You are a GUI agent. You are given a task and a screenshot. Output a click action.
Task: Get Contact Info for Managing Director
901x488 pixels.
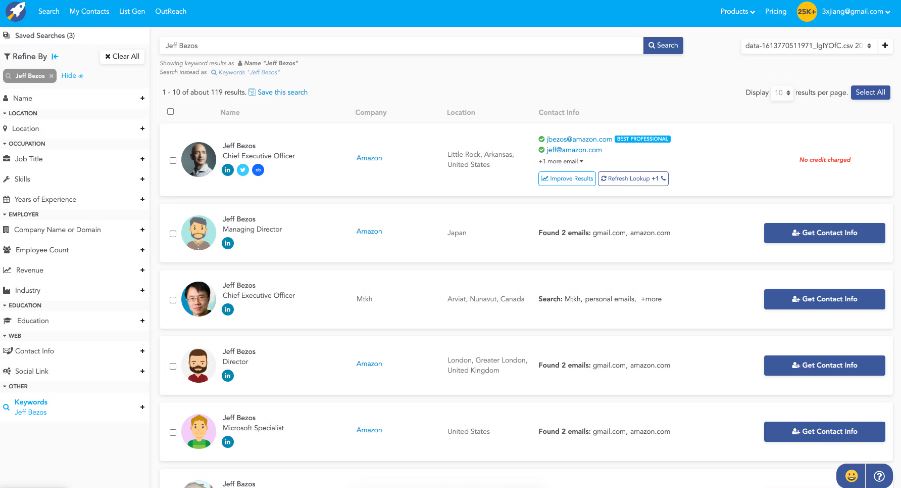tap(824, 233)
